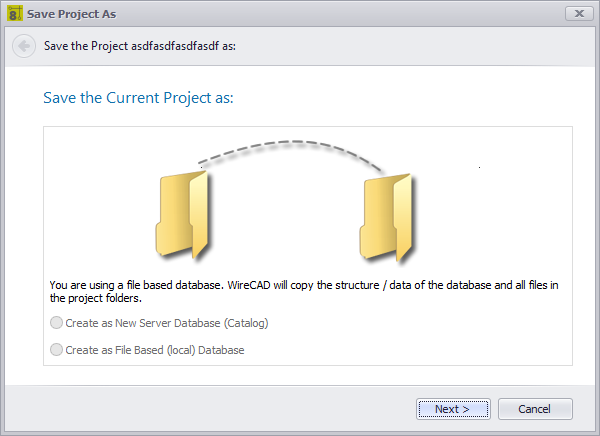600x436 pixels.
Task: Click the 'Create as New Server Database (Catalog)' label
Action: click(x=167, y=323)
